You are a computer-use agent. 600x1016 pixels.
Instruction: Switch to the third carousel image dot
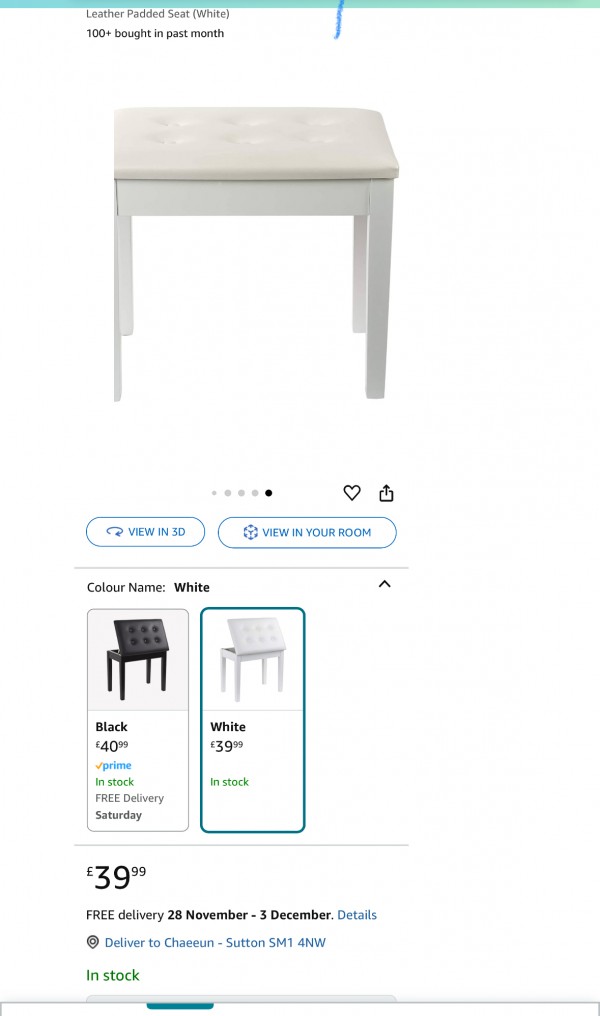[241, 493]
